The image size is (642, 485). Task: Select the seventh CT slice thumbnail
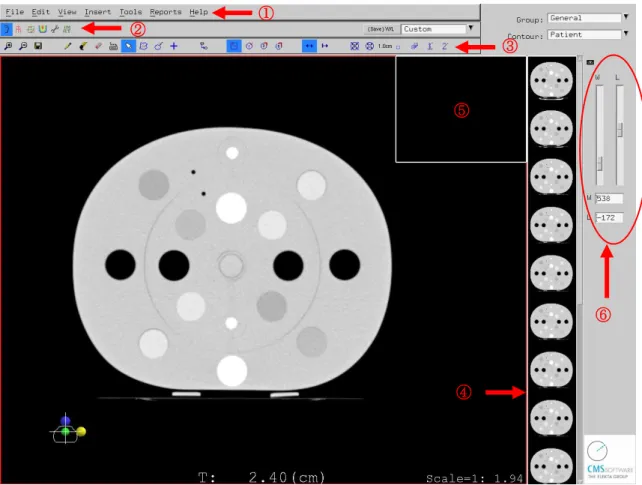coord(551,370)
